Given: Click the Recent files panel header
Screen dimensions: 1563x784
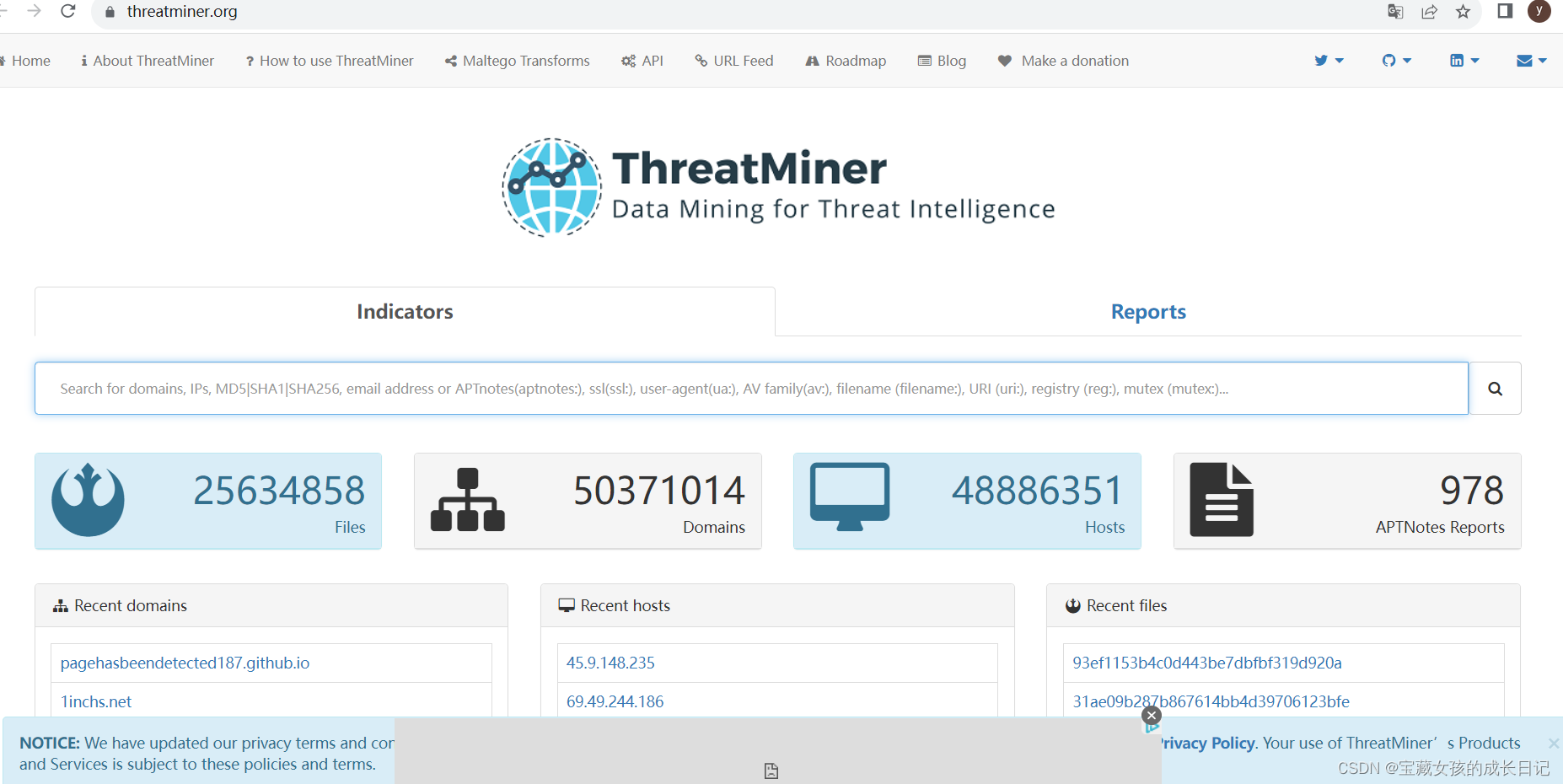Looking at the screenshot, I should coord(1283,605).
